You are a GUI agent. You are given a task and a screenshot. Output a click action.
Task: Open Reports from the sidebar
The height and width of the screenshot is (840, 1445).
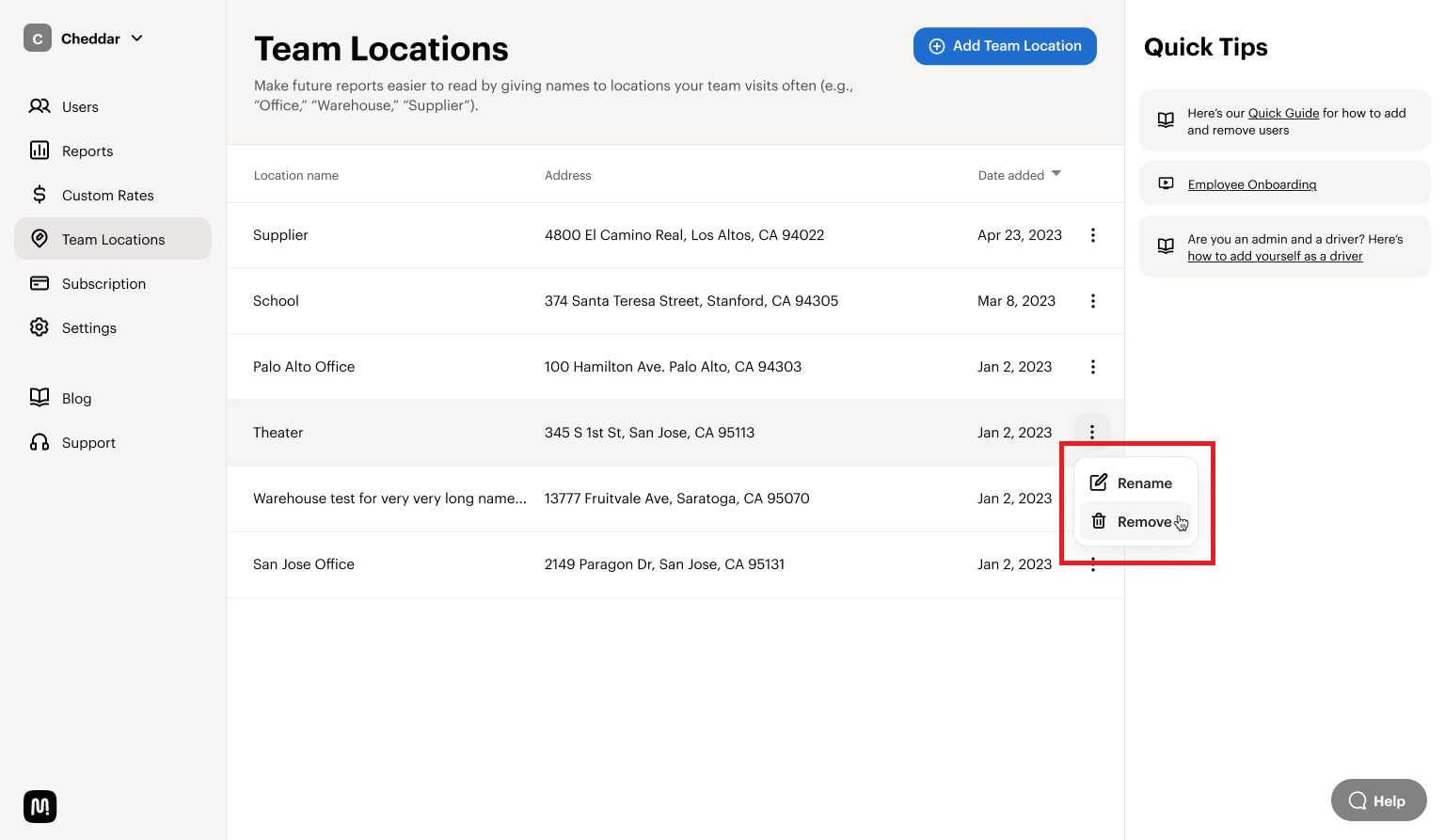[113, 151]
